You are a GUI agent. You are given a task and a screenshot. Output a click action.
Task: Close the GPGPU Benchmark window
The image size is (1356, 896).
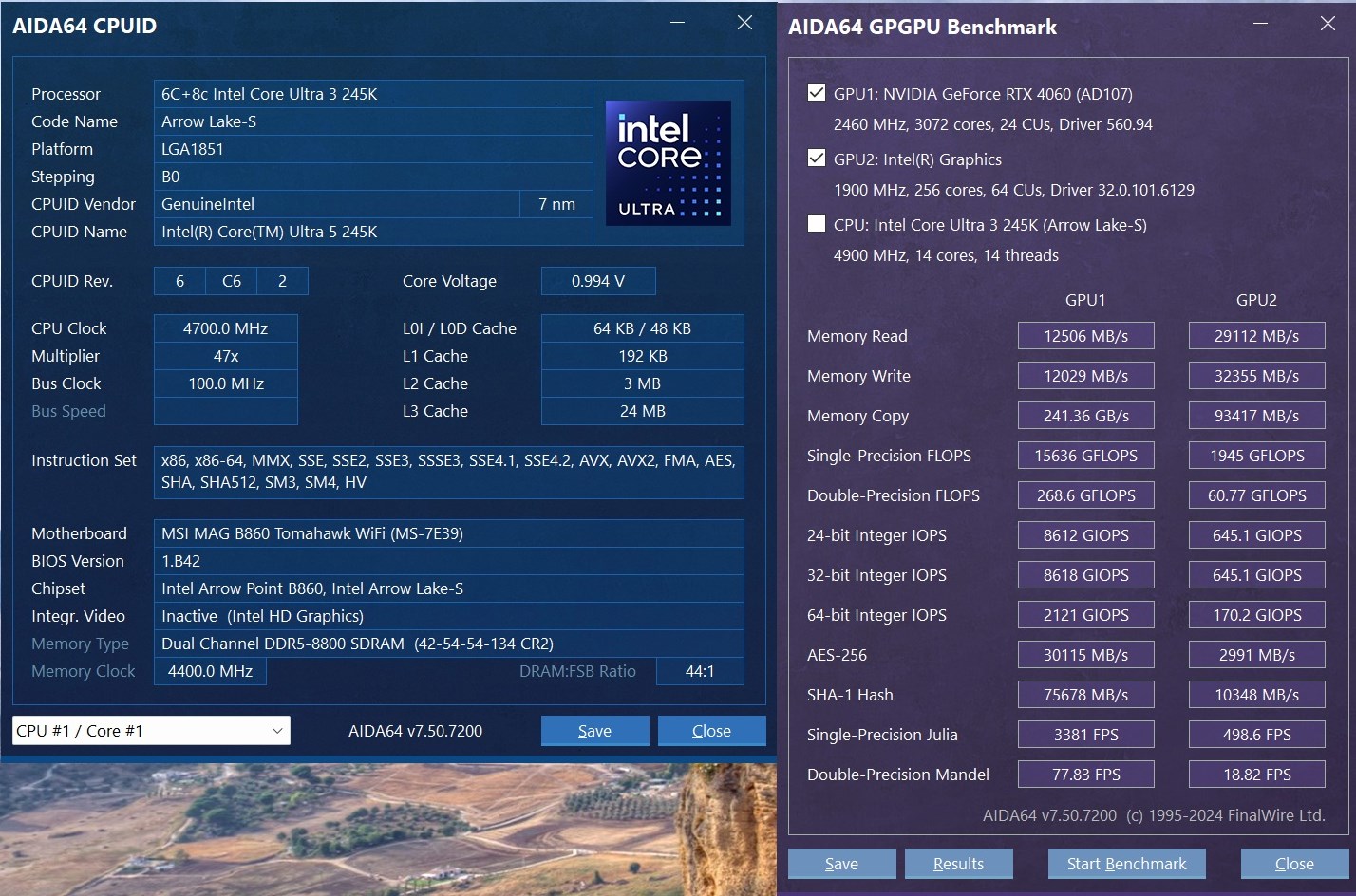point(1328,24)
